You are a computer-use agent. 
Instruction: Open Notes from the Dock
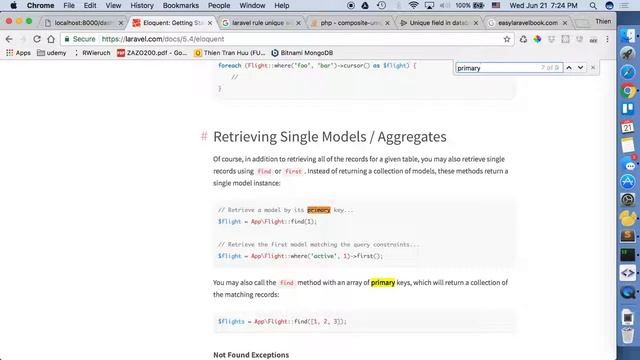(628, 145)
